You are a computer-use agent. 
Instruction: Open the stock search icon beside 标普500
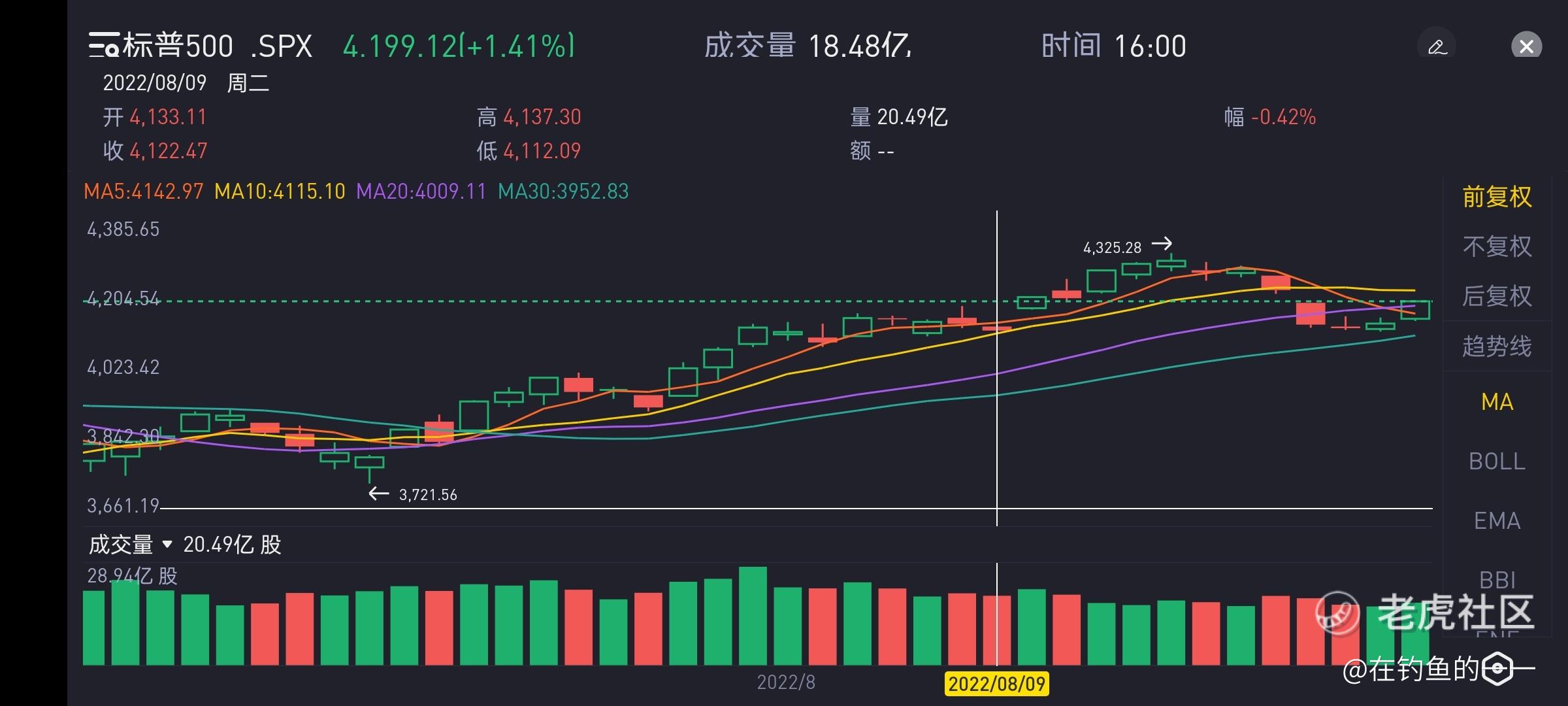pos(104,46)
